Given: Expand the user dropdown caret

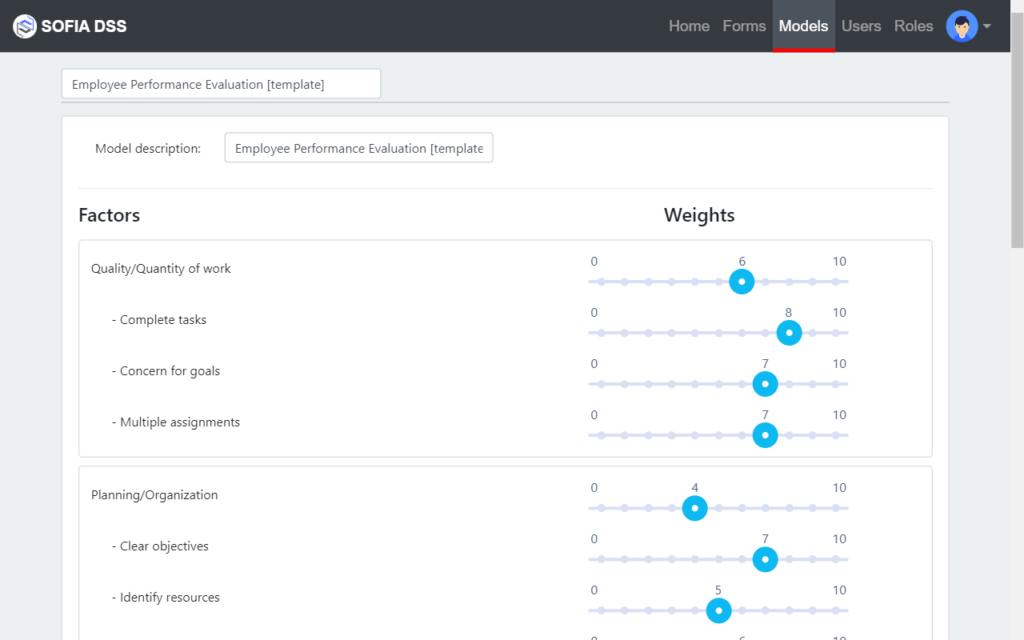Looking at the screenshot, I should point(987,26).
